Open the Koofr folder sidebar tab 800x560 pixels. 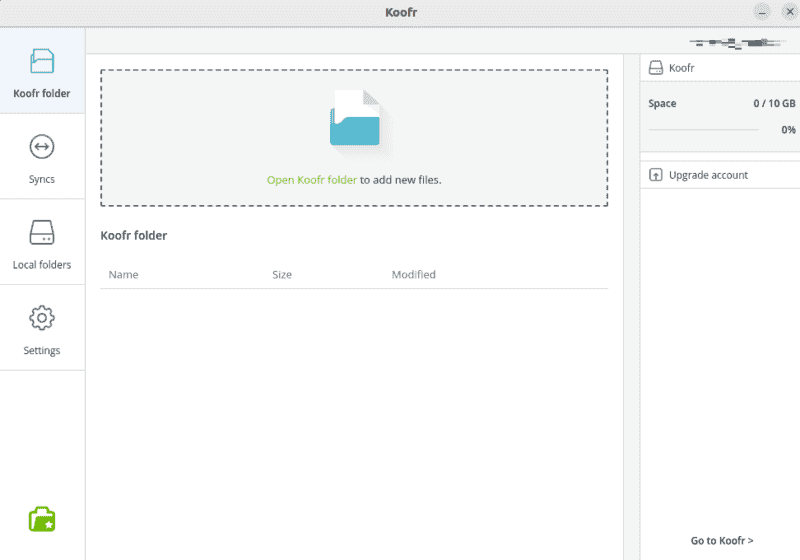pos(42,71)
